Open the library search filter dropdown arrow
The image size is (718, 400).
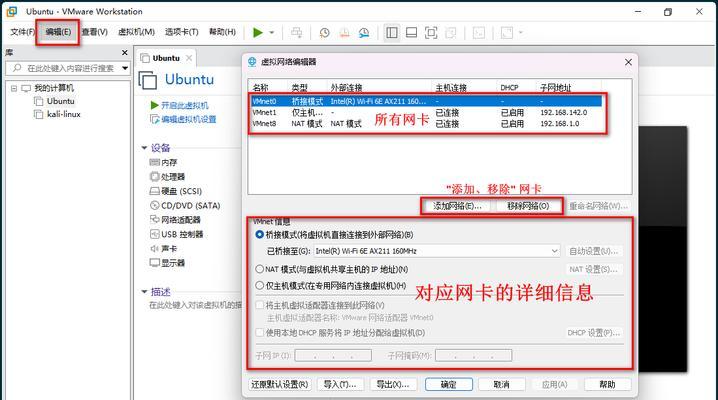tap(125, 68)
